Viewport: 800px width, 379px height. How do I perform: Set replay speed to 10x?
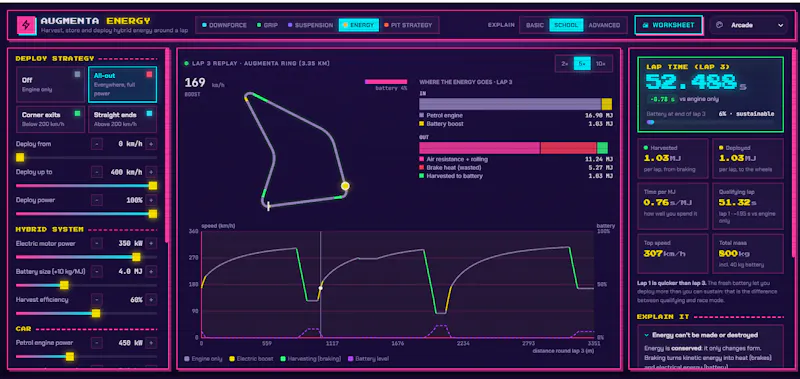(x=601, y=64)
